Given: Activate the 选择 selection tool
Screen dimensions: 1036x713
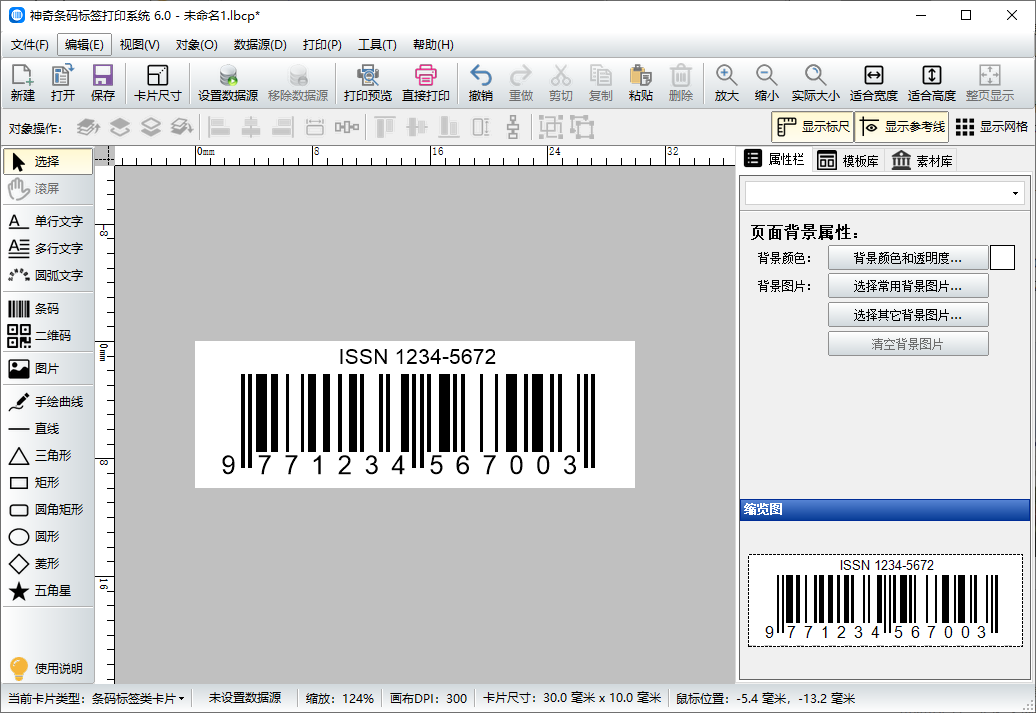Looking at the screenshot, I should (x=48, y=161).
